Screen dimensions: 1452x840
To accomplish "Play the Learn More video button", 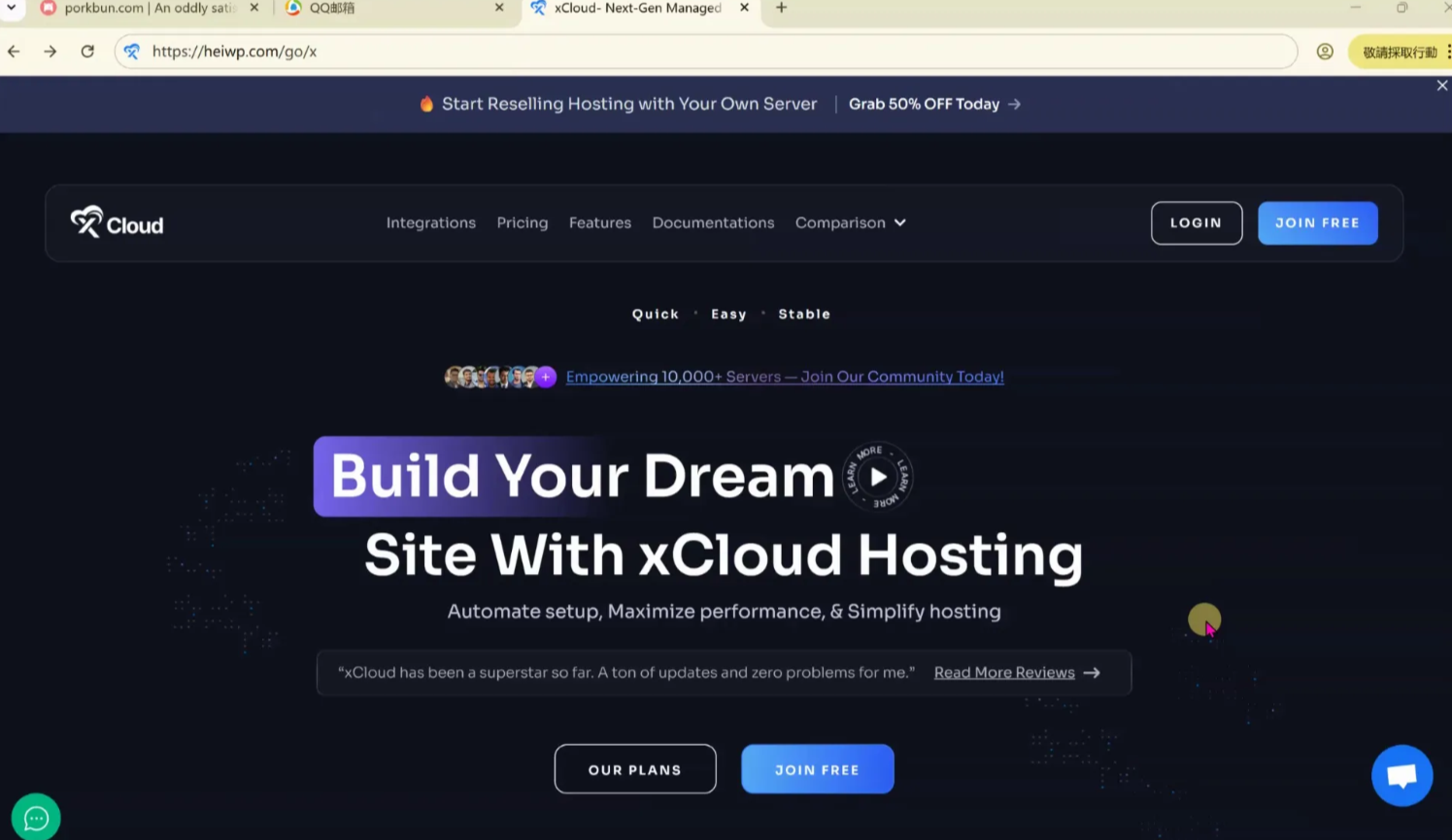I will [x=878, y=477].
